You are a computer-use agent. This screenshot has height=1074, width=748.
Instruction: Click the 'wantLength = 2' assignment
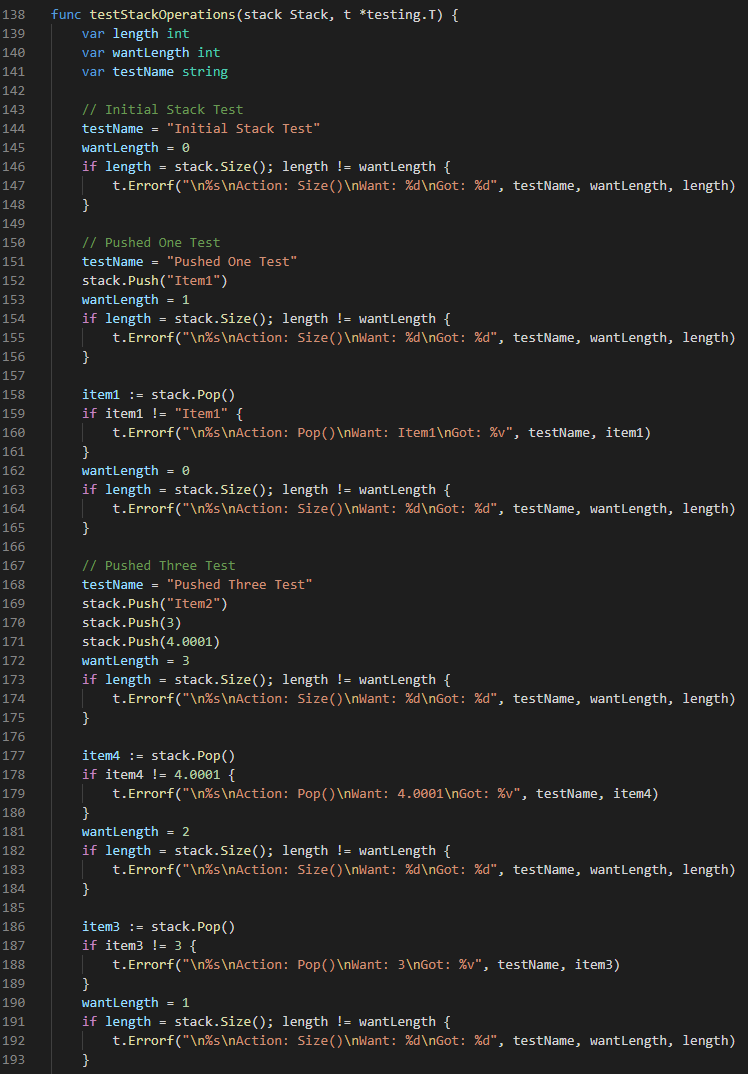coord(136,832)
